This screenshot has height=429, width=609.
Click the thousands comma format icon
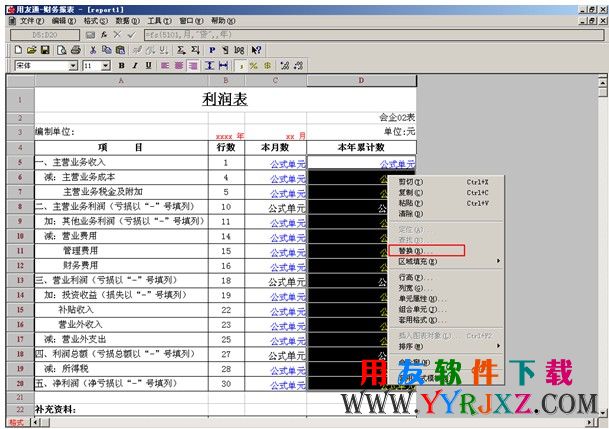(x=240, y=66)
